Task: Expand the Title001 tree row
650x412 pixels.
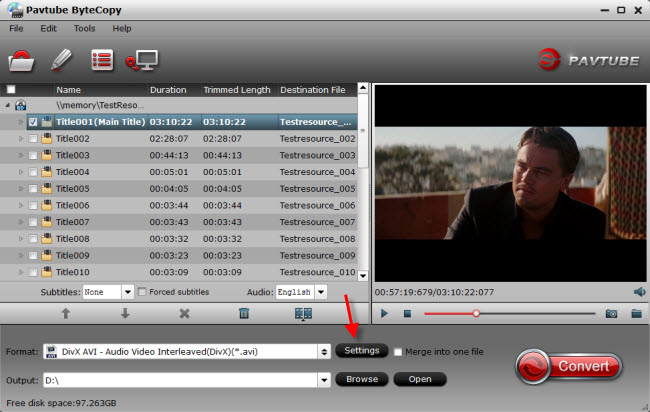Action: click(20, 122)
